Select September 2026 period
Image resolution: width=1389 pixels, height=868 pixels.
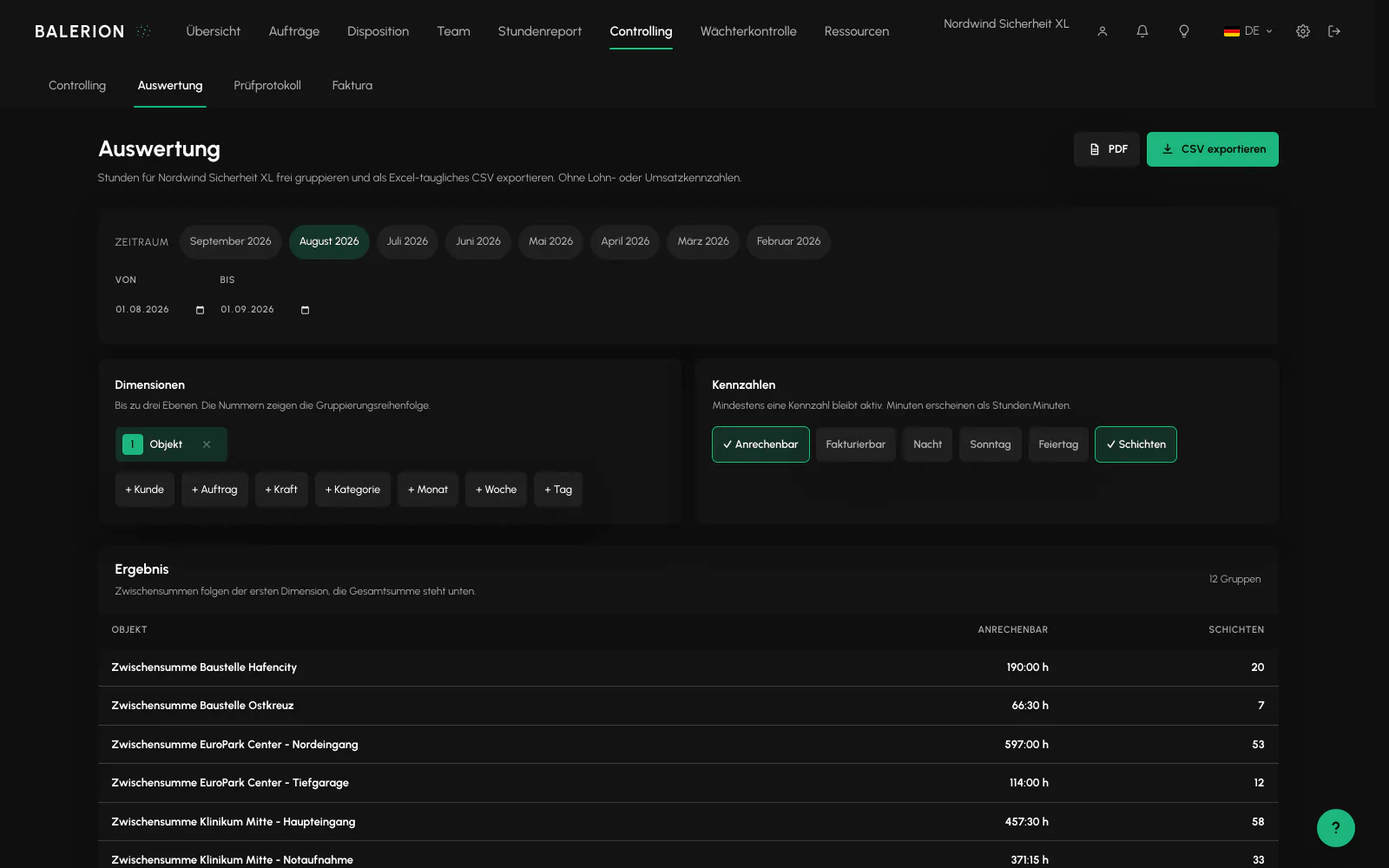tap(231, 241)
